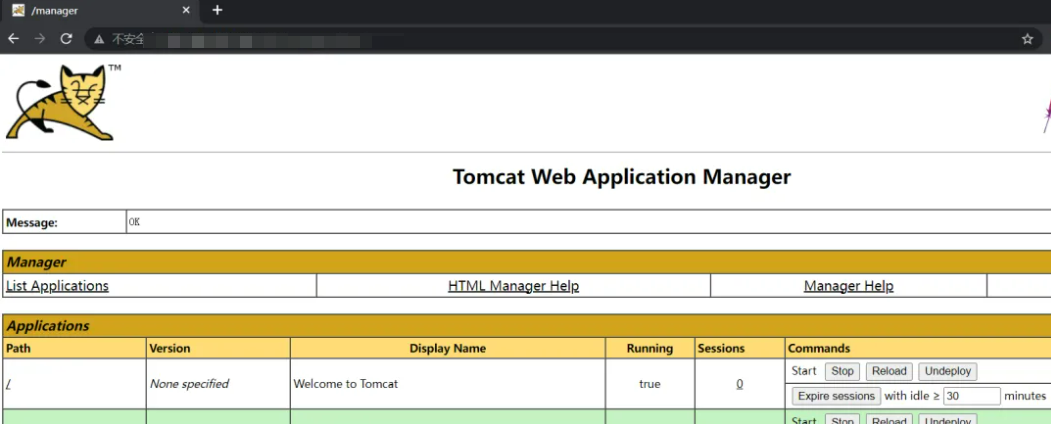The height and width of the screenshot is (424, 1051).
Task: Stop the Welcome to Tomcat application
Action: pyautogui.click(x=843, y=371)
